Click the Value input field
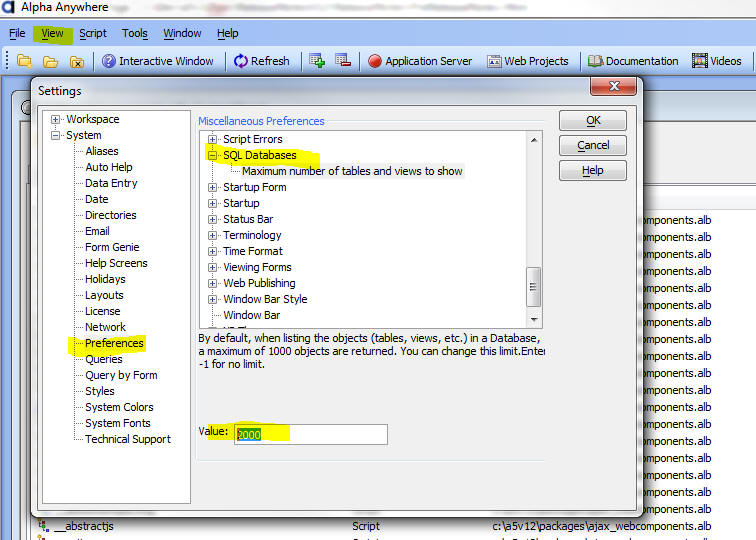Viewport: 756px width, 540px height. tap(310, 434)
